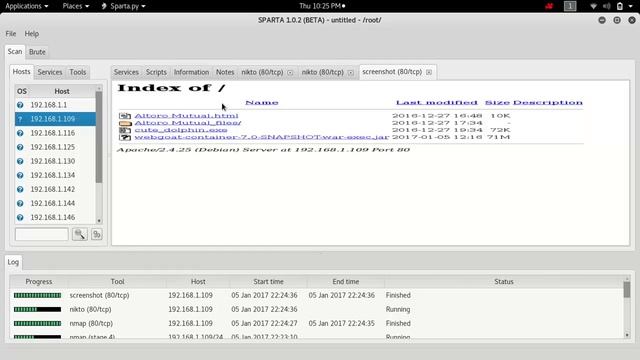Screen dimensions: 640x360
Task: Click the folder icon next to Altoro Mutual_files
Action: [125, 123]
